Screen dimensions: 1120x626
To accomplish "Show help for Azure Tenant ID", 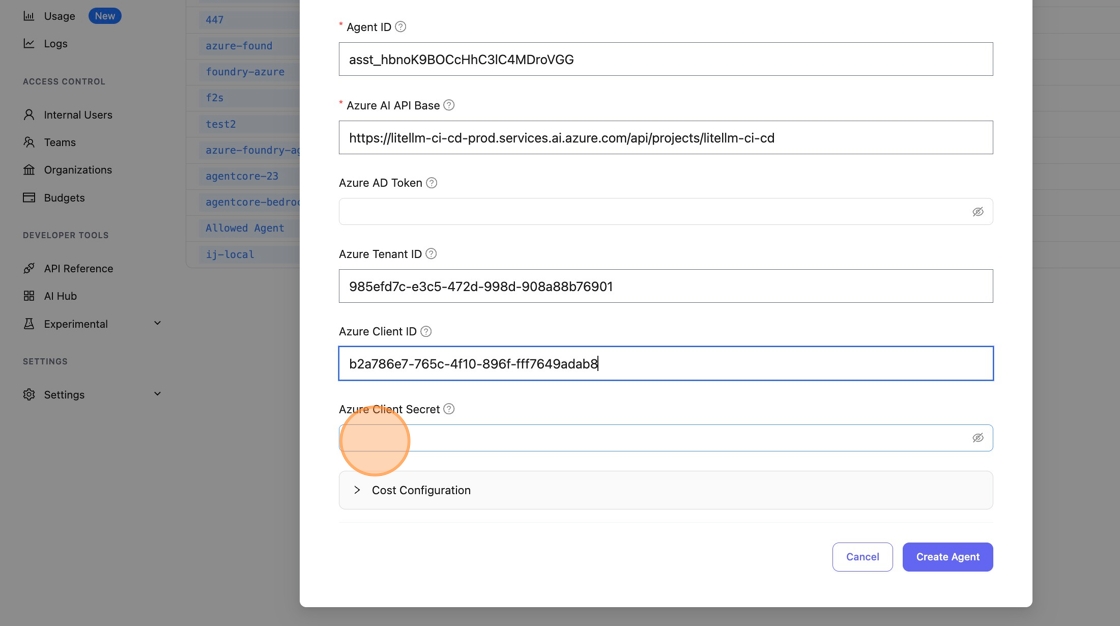I will click(x=431, y=254).
